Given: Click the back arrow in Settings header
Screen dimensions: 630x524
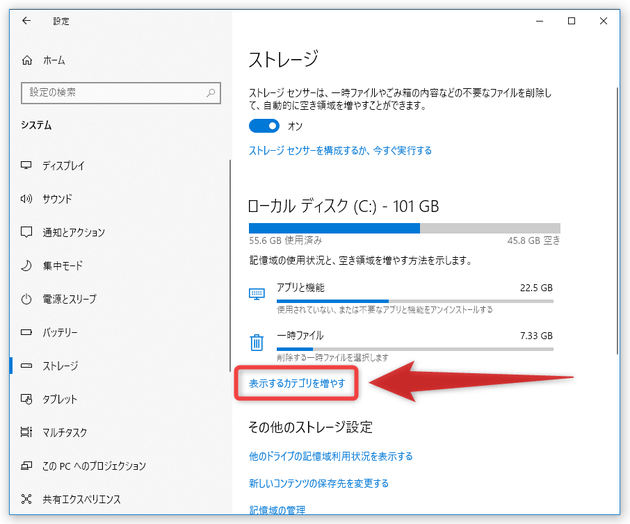Looking at the screenshot, I should pos(27,20).
